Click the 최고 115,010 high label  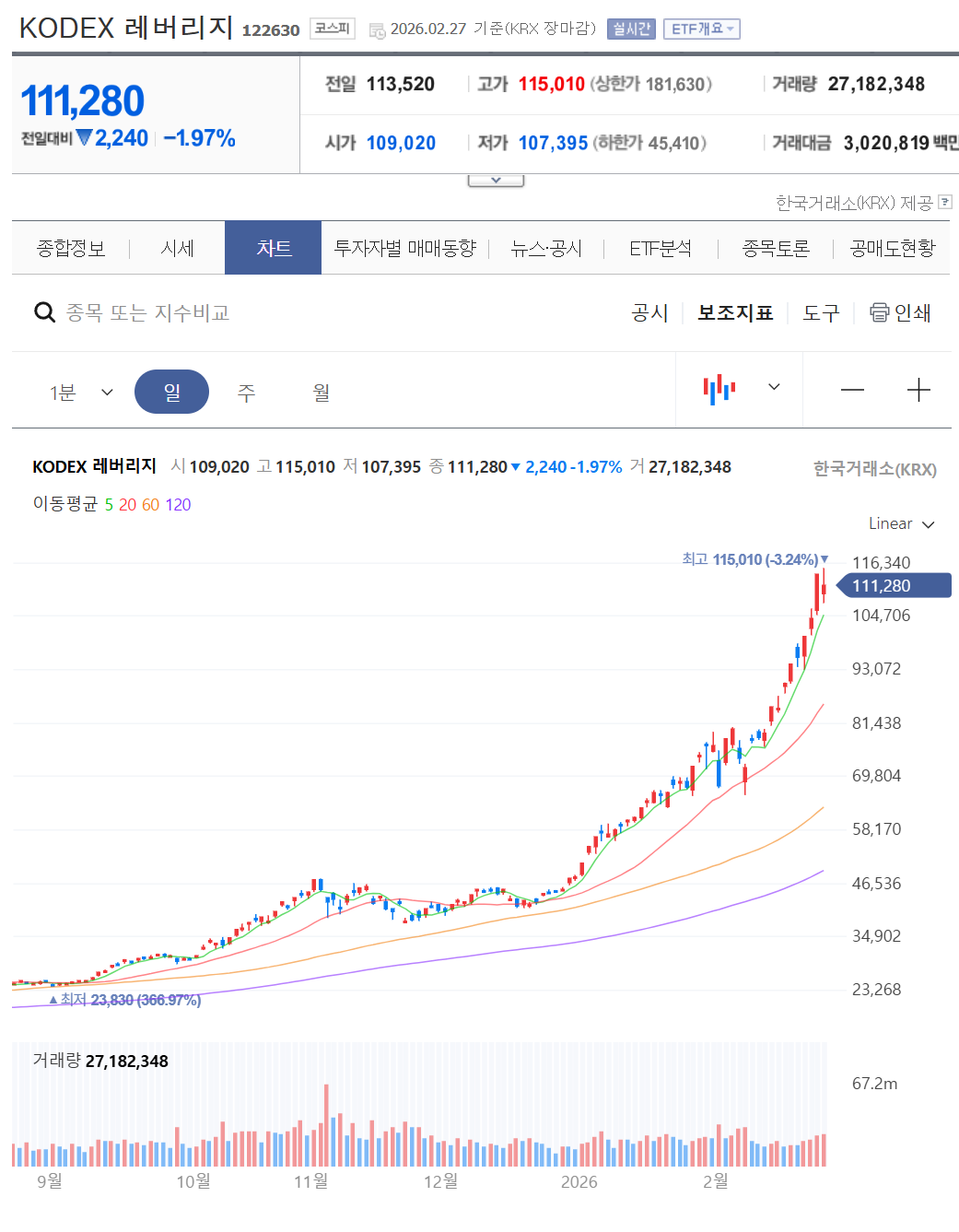[754, 559]
